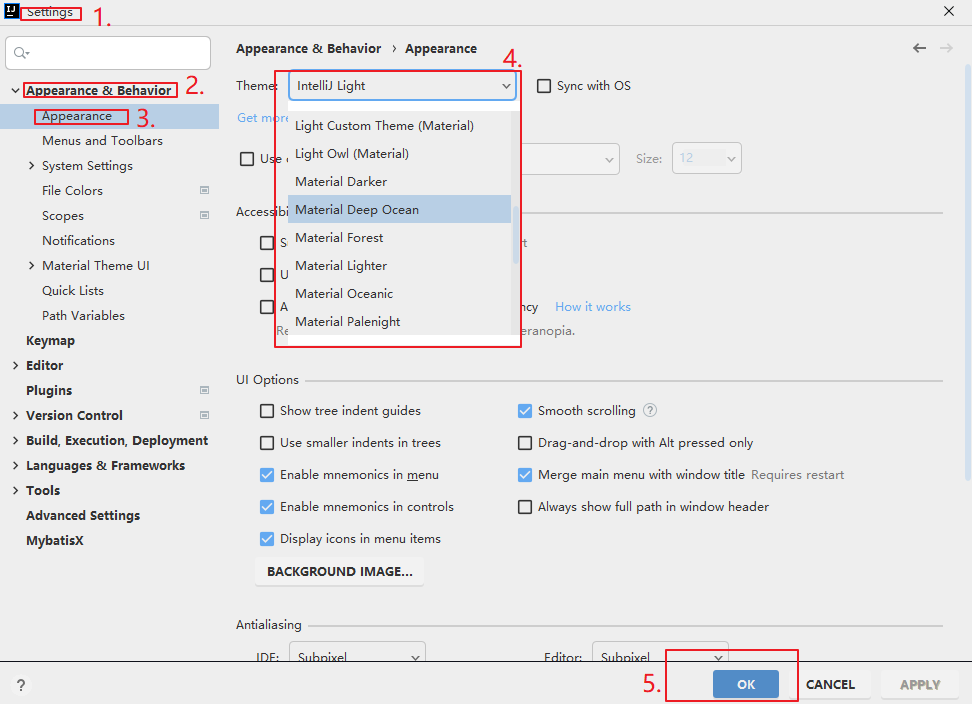
Task: Click the Smooth scrolling help icon
Action: pyautogui.click(x=650, y=410)
